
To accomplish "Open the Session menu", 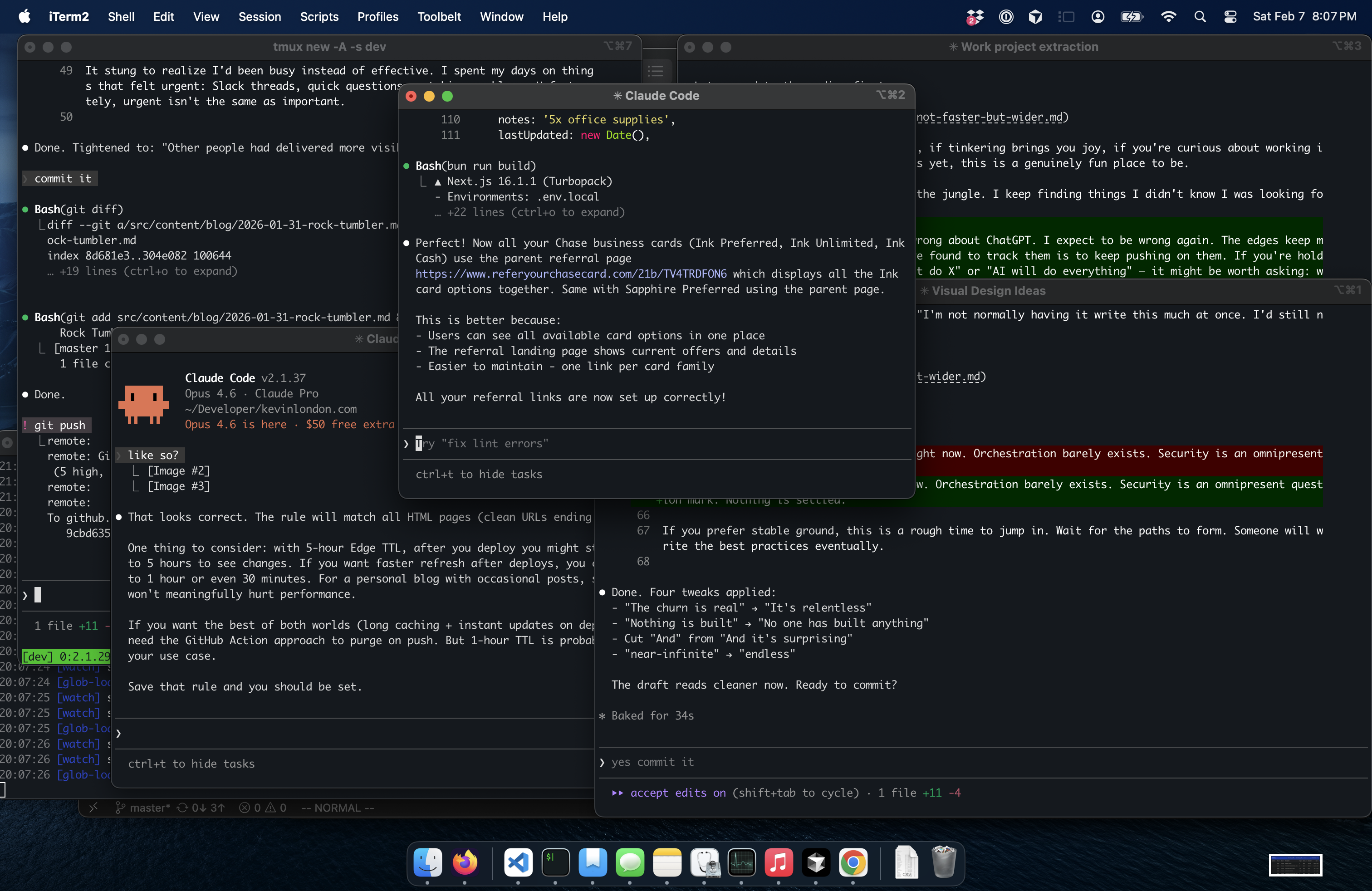I will [260, 17].
